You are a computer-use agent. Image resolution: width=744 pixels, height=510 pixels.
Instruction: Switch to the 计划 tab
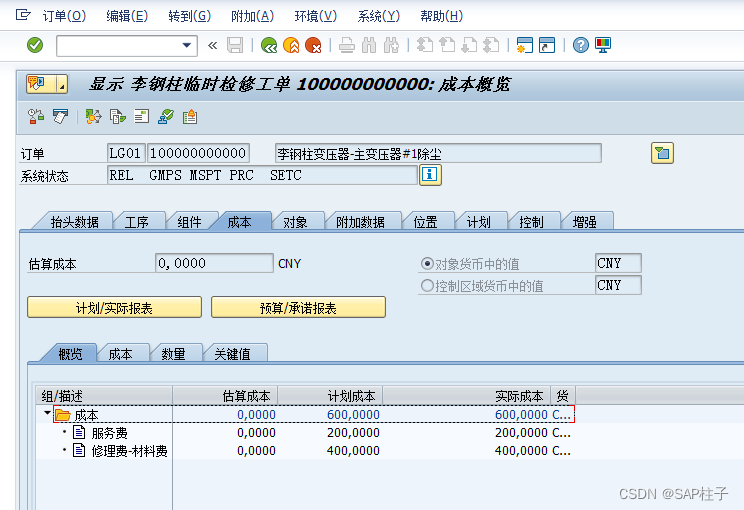tap(478, 222)
